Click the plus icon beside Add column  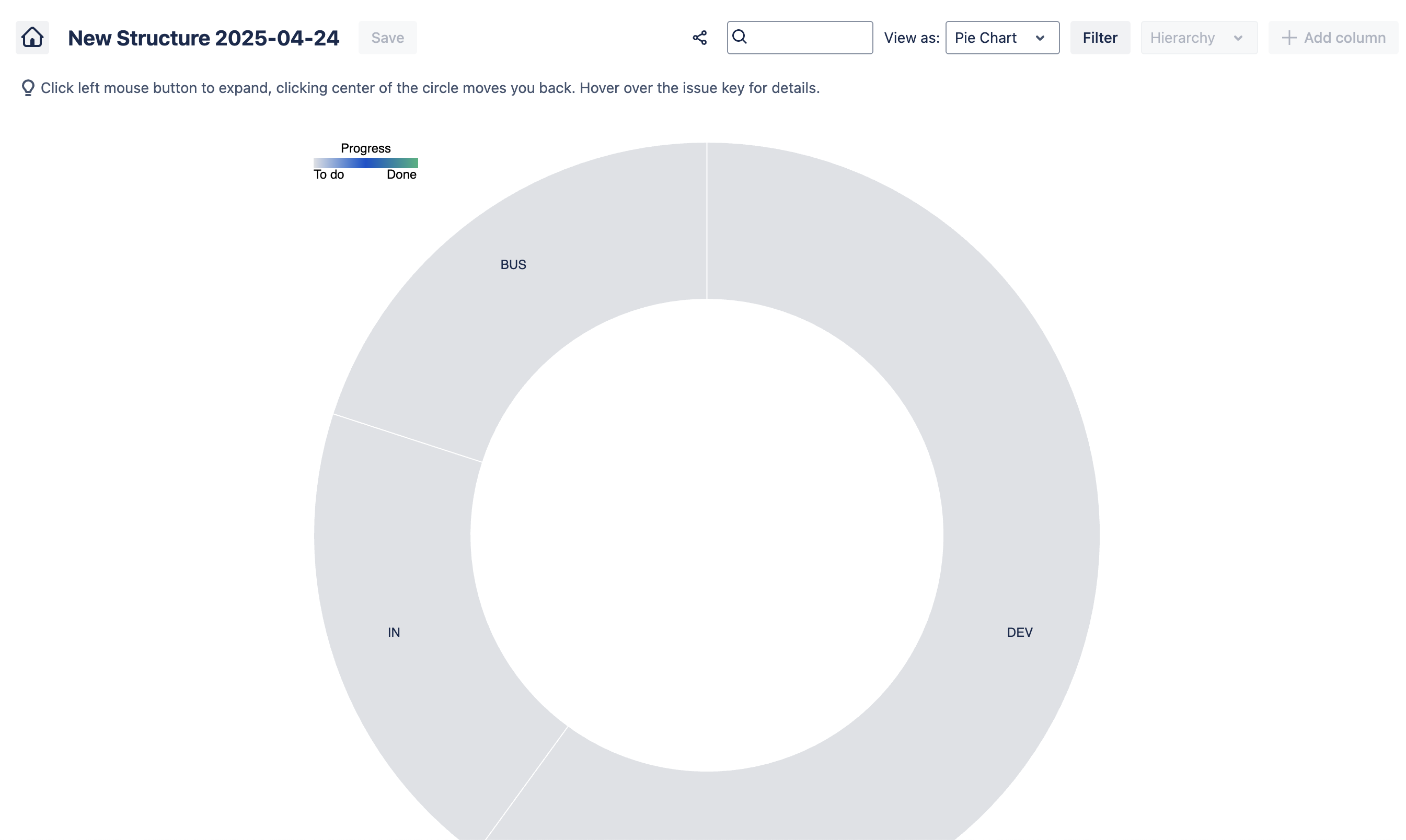[1289, 38]
